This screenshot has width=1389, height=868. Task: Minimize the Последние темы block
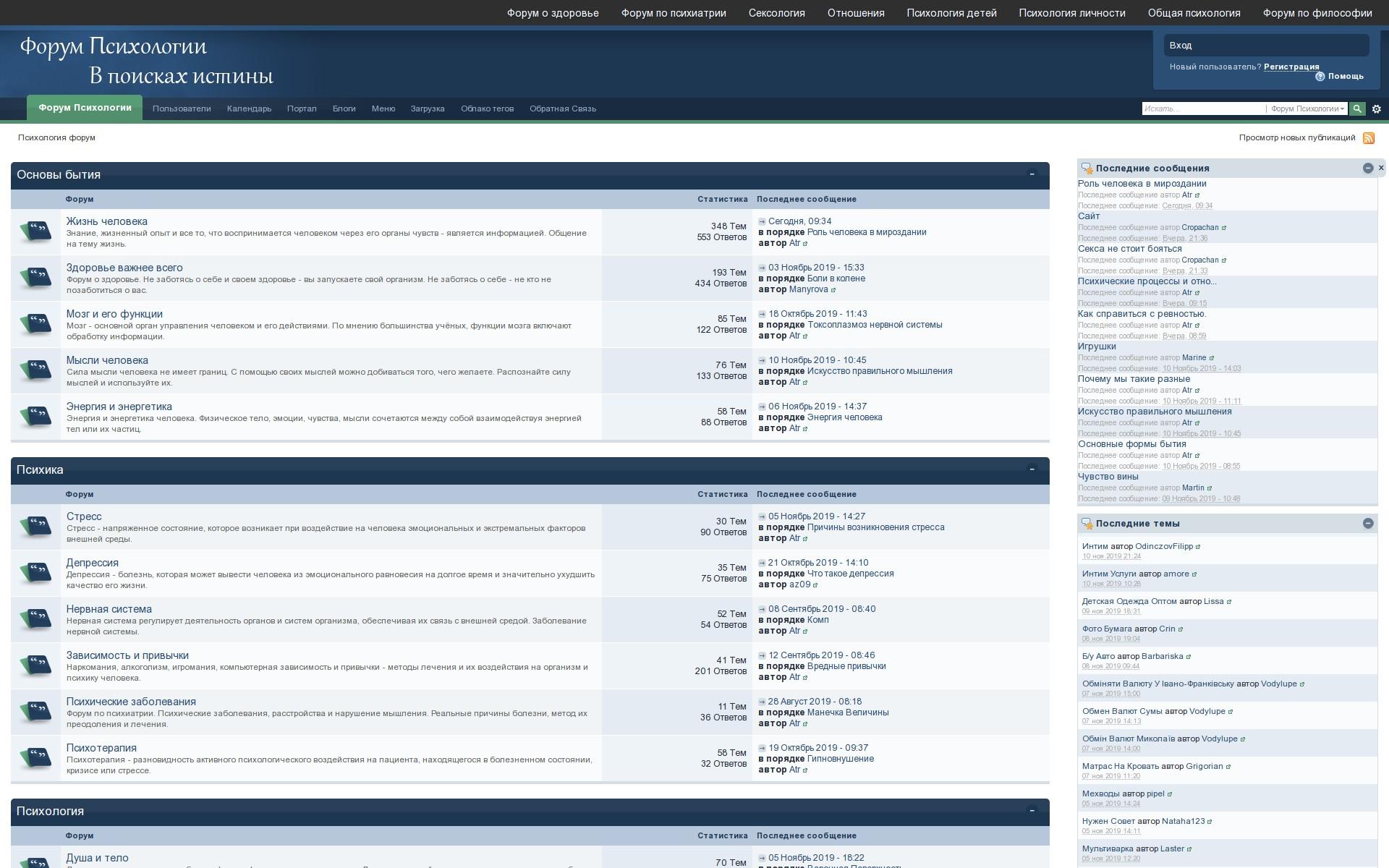1368,523
